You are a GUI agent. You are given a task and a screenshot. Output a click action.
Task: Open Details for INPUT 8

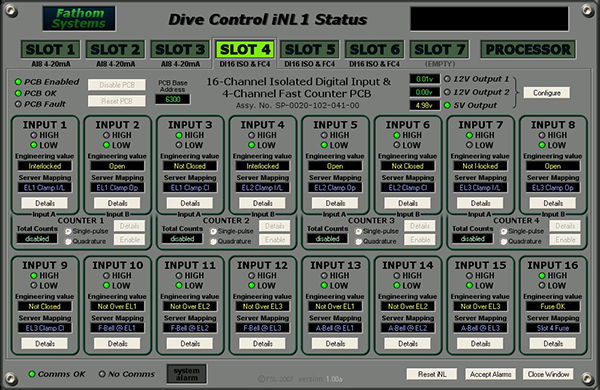pos(553,203)
